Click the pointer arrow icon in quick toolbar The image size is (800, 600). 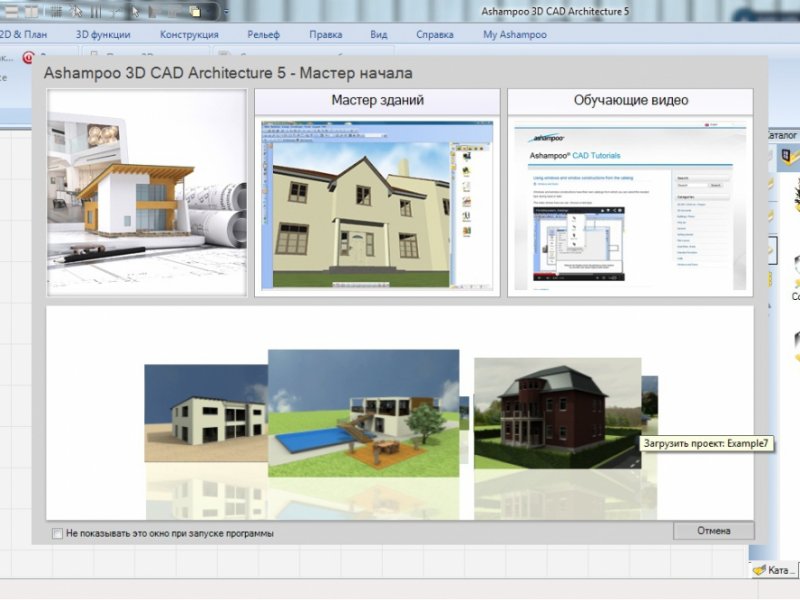136,11
